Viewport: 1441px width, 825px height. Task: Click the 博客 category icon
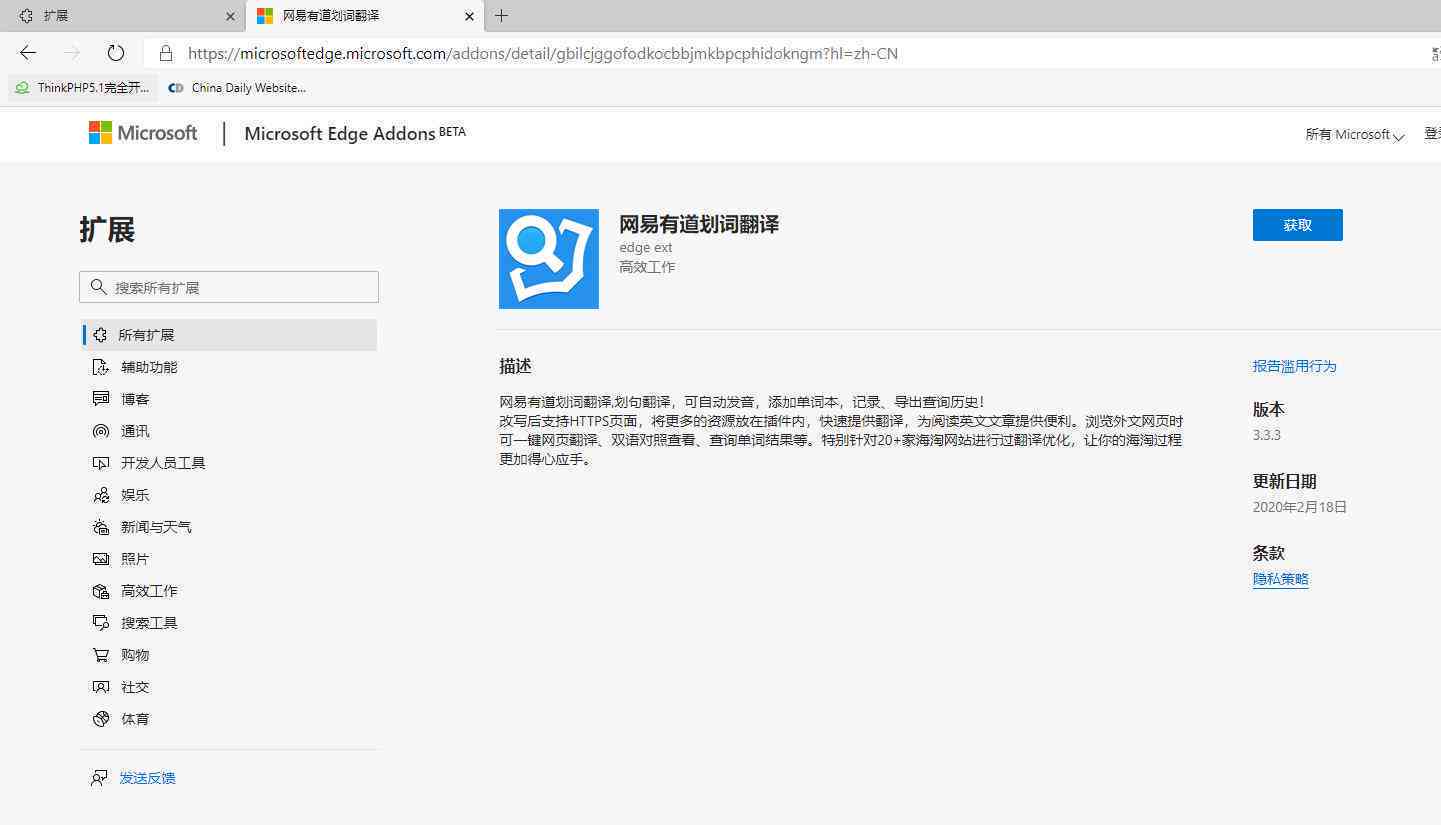(x=100, y=399)
